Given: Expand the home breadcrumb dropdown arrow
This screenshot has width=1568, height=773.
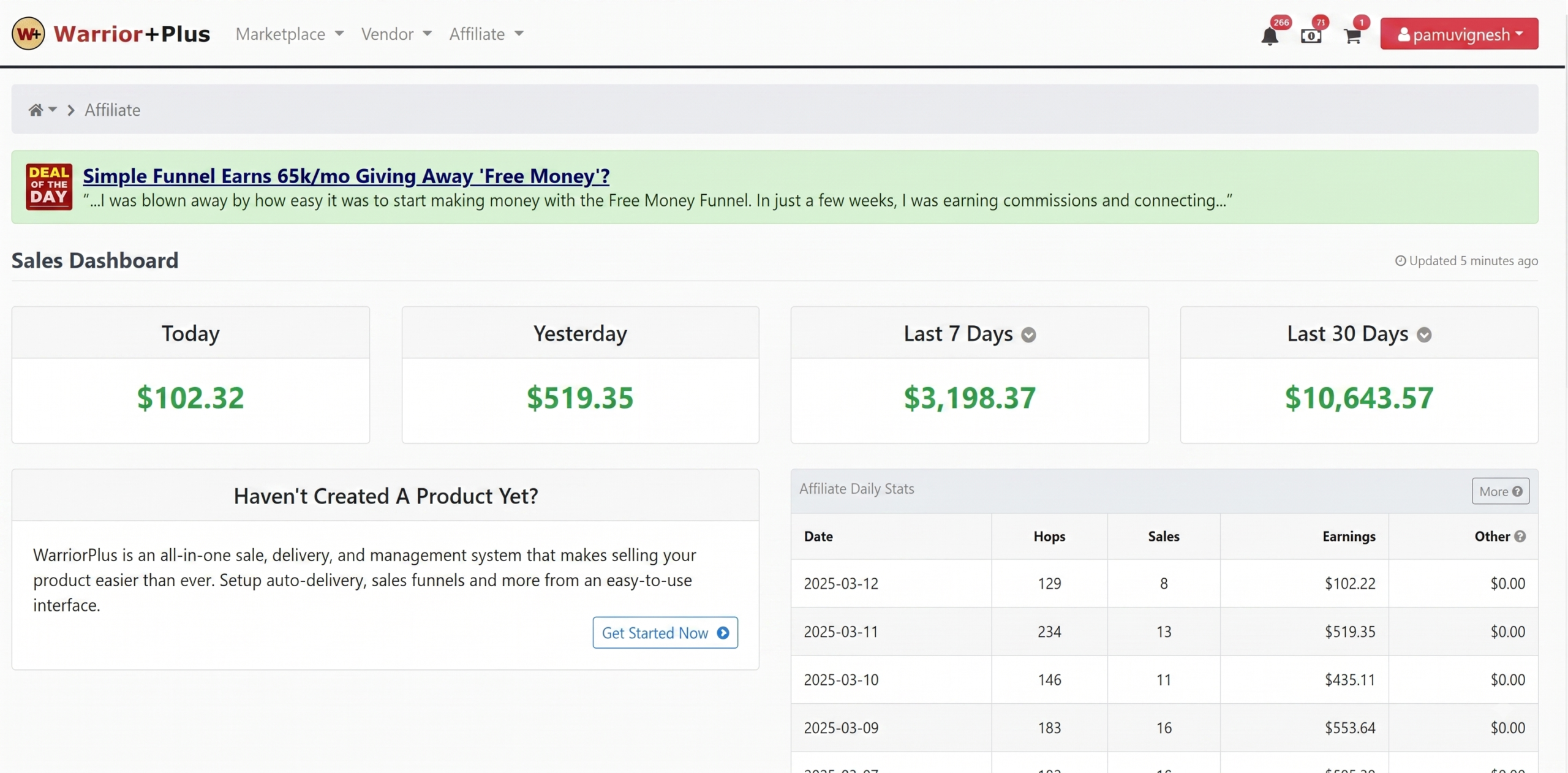Looking at the screenshot, I should click(x=53, y=110).
